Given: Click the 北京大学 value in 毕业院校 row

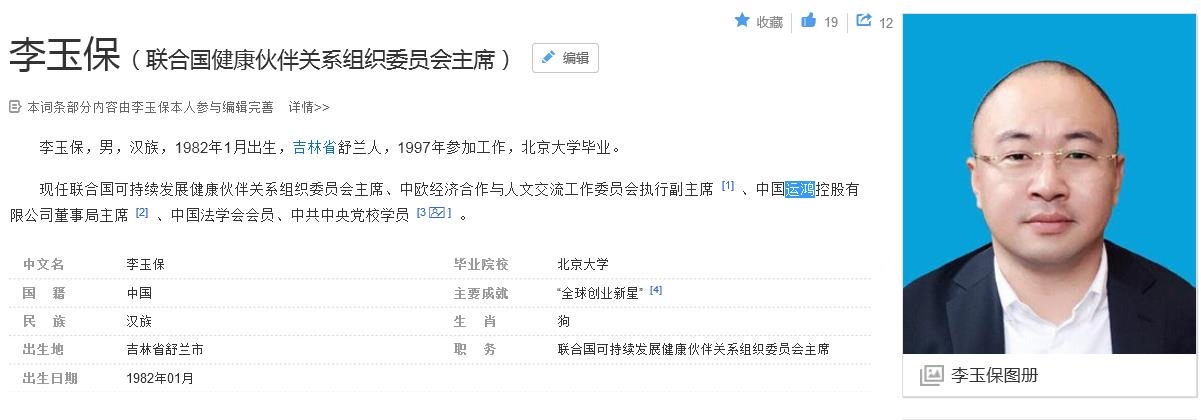Looking at the screenshot, I should tap(583, 265).
